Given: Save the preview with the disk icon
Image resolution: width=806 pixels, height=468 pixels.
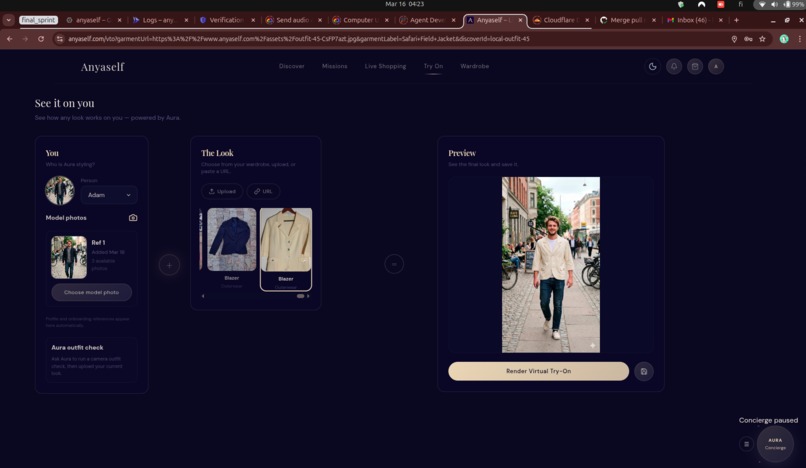Looking at the screenshot, I should tap(644, 371).
